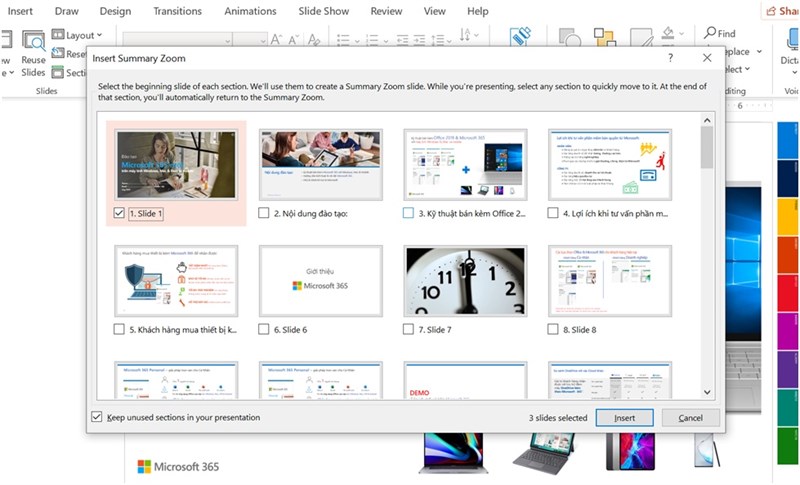Open the Draw ribbon tab
This screenshot has width=800, height=485.
(66, 11)
